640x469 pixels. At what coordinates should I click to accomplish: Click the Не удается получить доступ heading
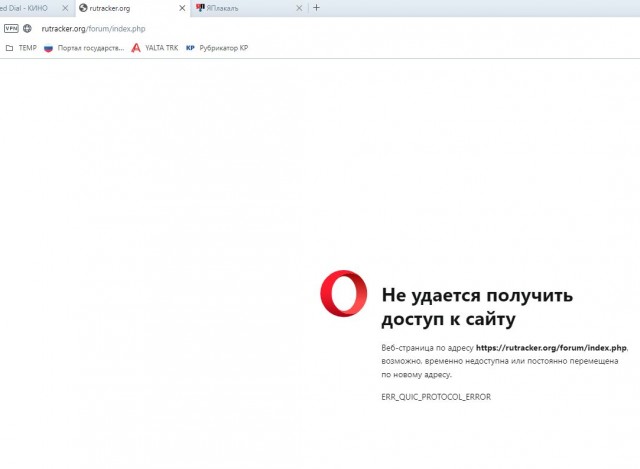(x=477, y=307)
